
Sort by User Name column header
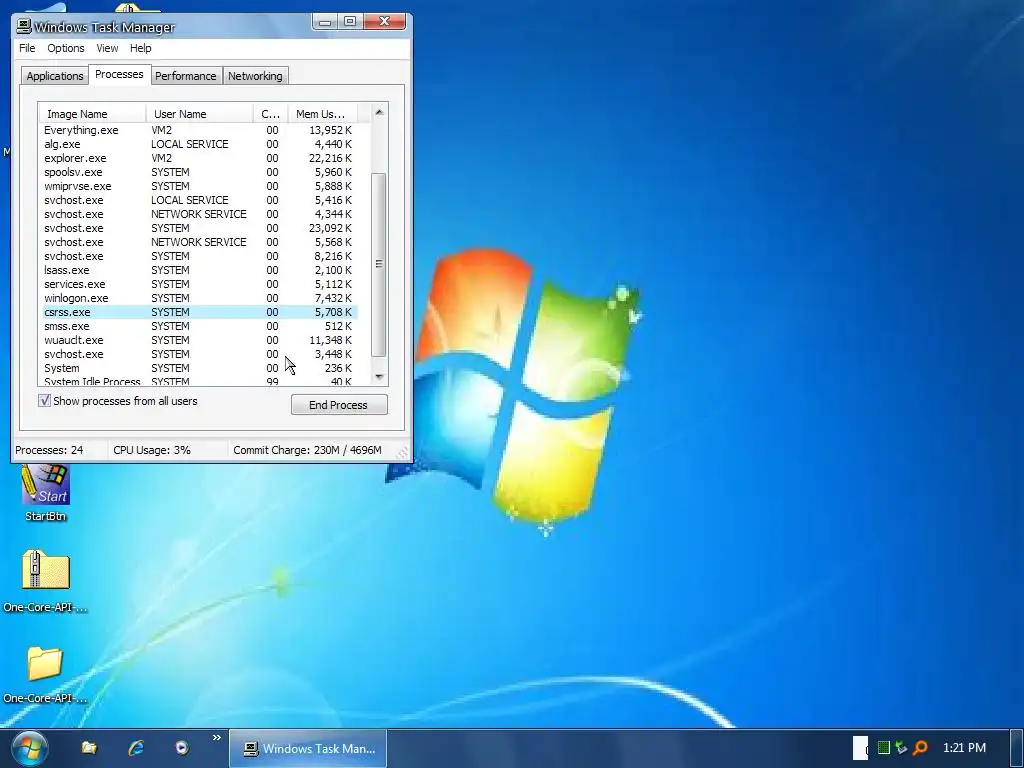pyautogui.click(x=199, y=114)
